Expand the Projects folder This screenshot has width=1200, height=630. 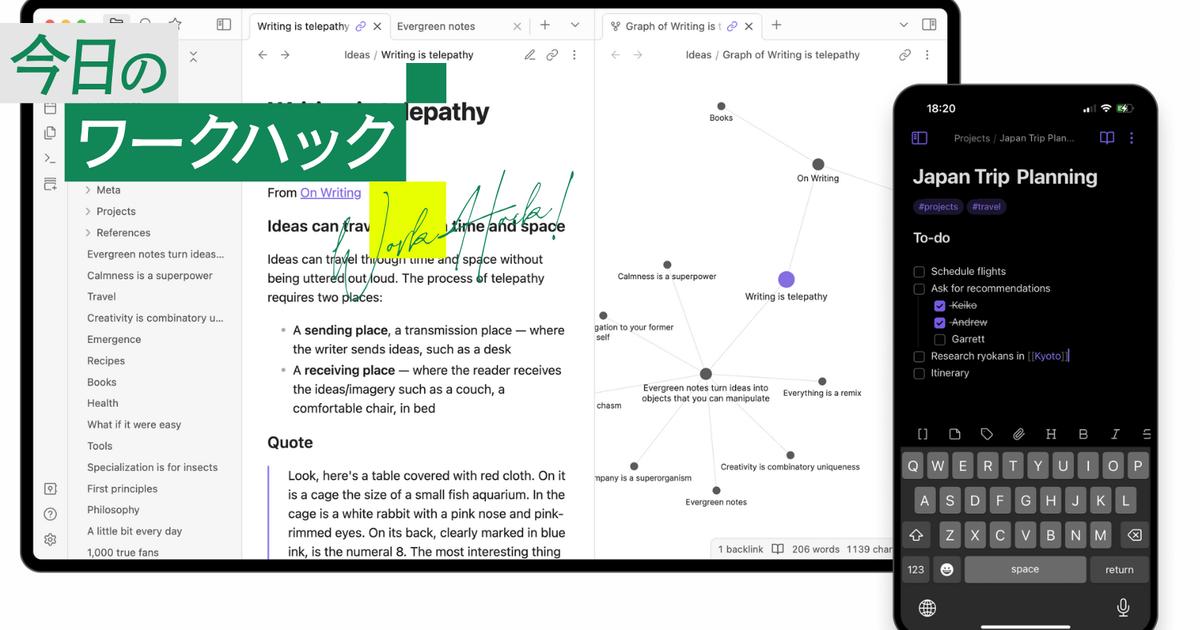point(88,211)
